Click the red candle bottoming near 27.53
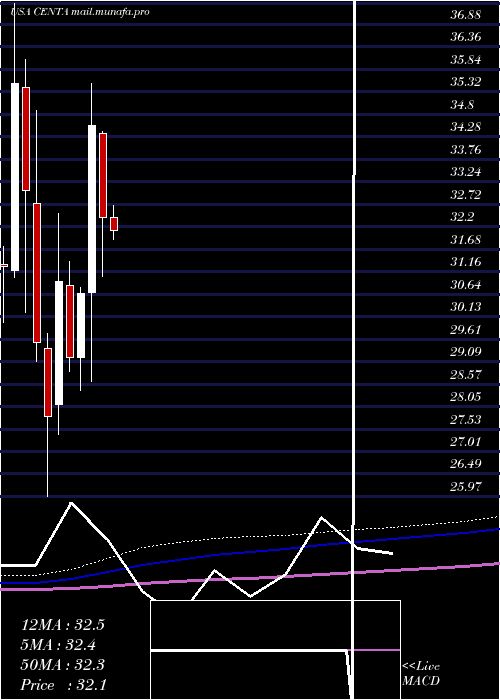The height and width of the screenshot is (700, 500). point(48,383)
